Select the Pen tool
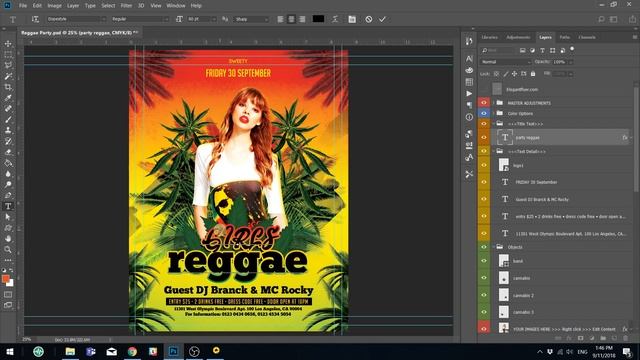The image size is (640, 360). click(x=8, y=195)
